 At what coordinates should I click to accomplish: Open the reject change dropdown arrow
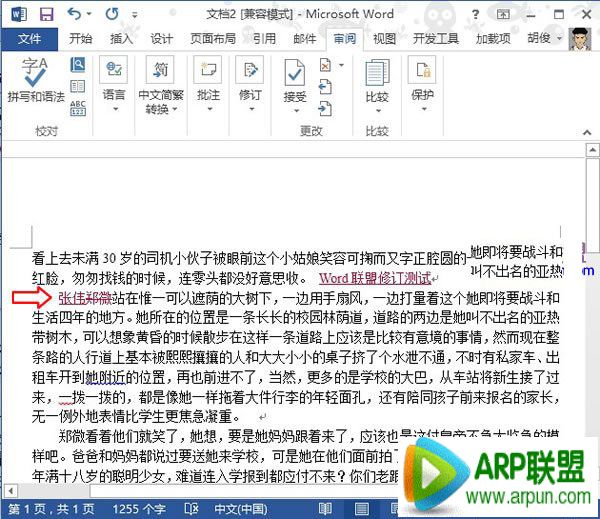coord(341,65)
